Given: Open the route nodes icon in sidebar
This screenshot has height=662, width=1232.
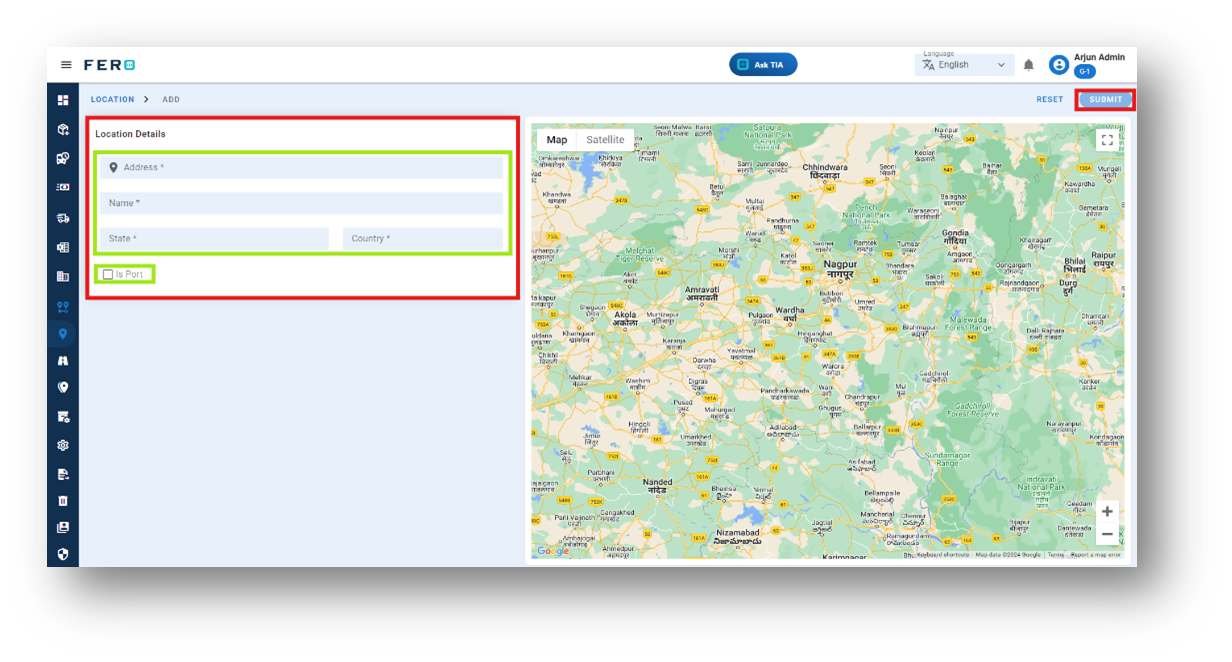Looking at the screenshot, I should pyautogui.click(x=63, y=307).
